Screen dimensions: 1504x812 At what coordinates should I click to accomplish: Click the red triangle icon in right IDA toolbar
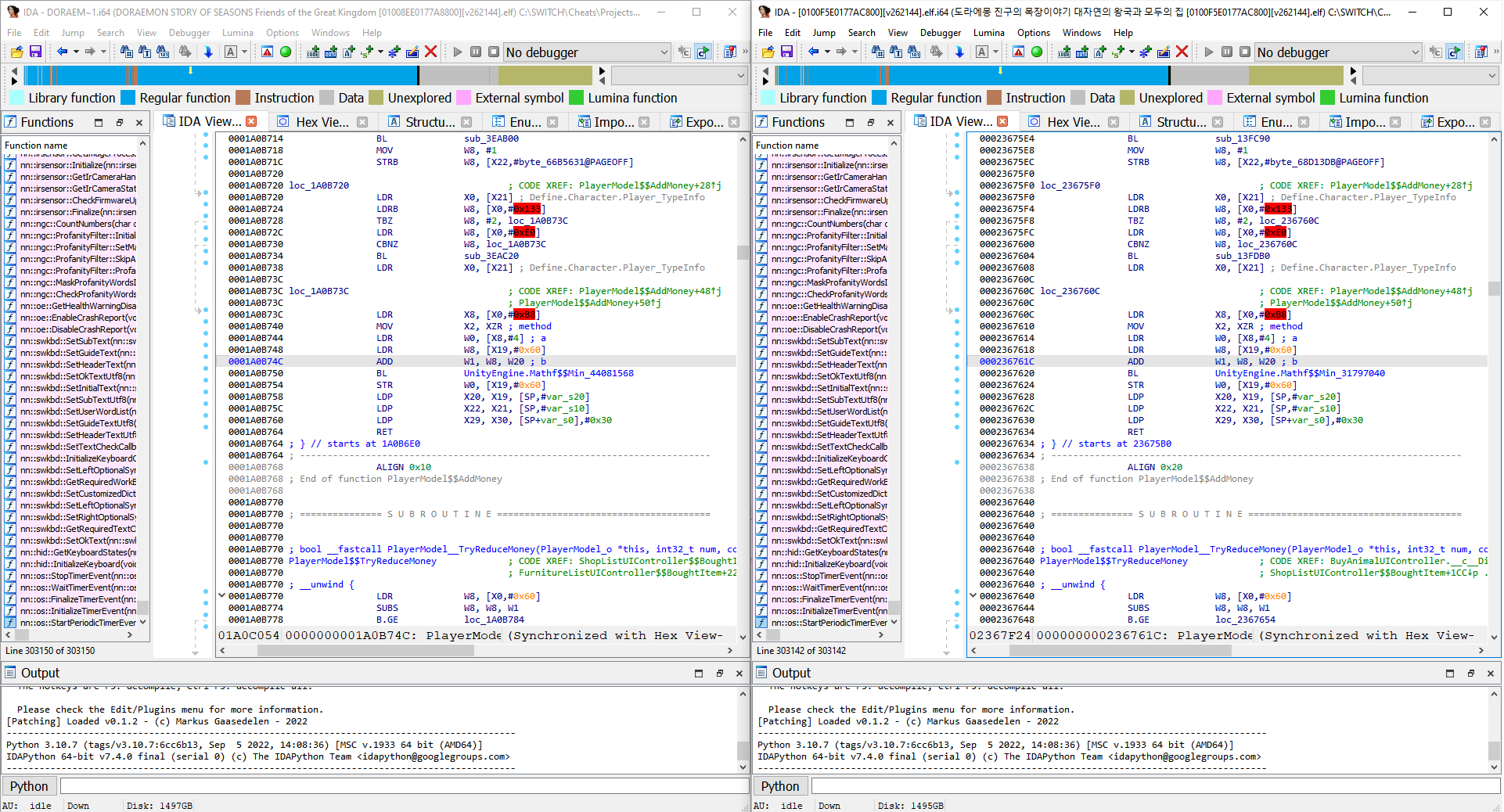click(1018, 52)
